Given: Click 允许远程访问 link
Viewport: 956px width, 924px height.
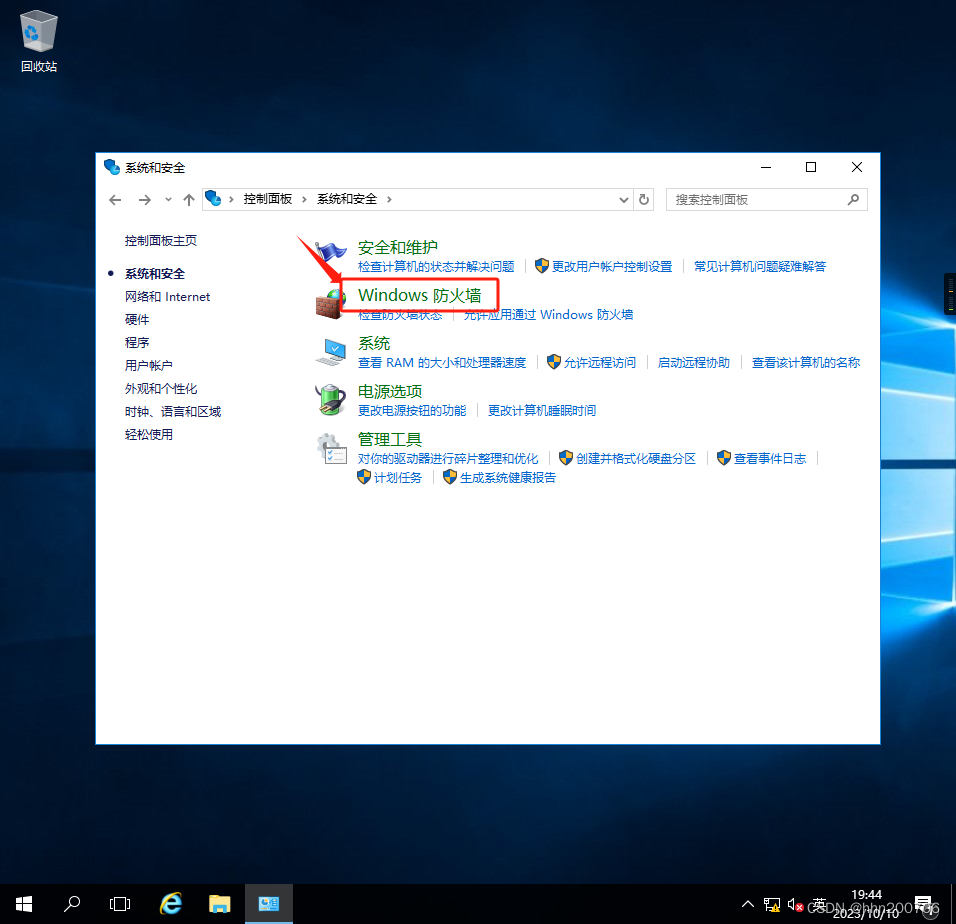Looking at the screenshot, I should click(x=599, y=363).
